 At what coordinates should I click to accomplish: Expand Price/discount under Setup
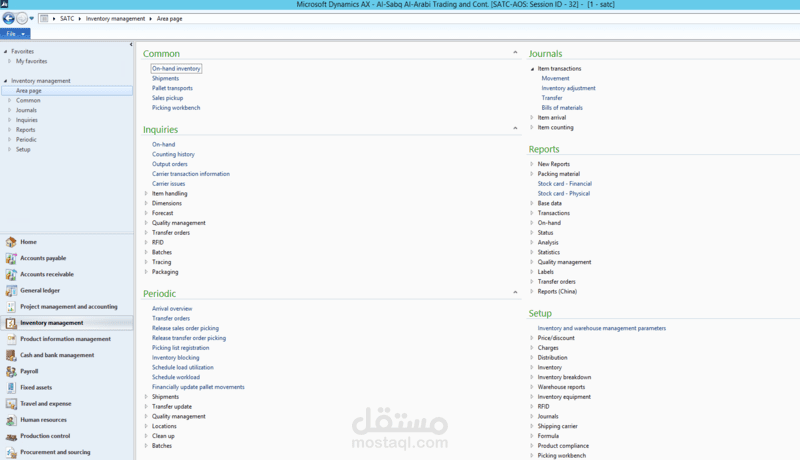tap(532, 338)
